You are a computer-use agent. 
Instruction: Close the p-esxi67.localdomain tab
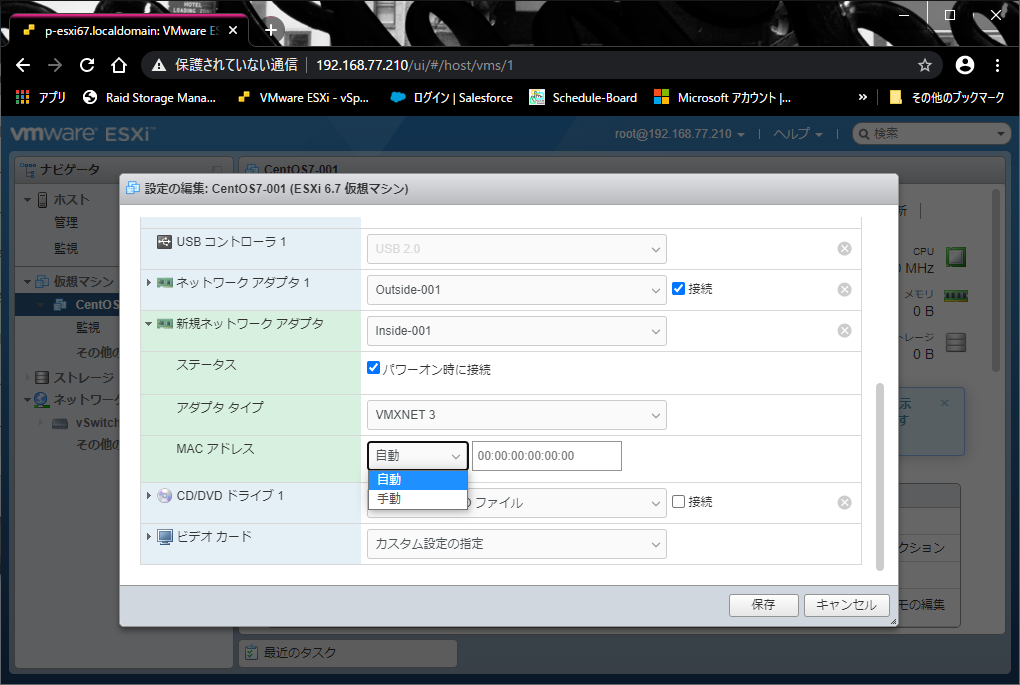pyautogui.click(x=233, y=31)
